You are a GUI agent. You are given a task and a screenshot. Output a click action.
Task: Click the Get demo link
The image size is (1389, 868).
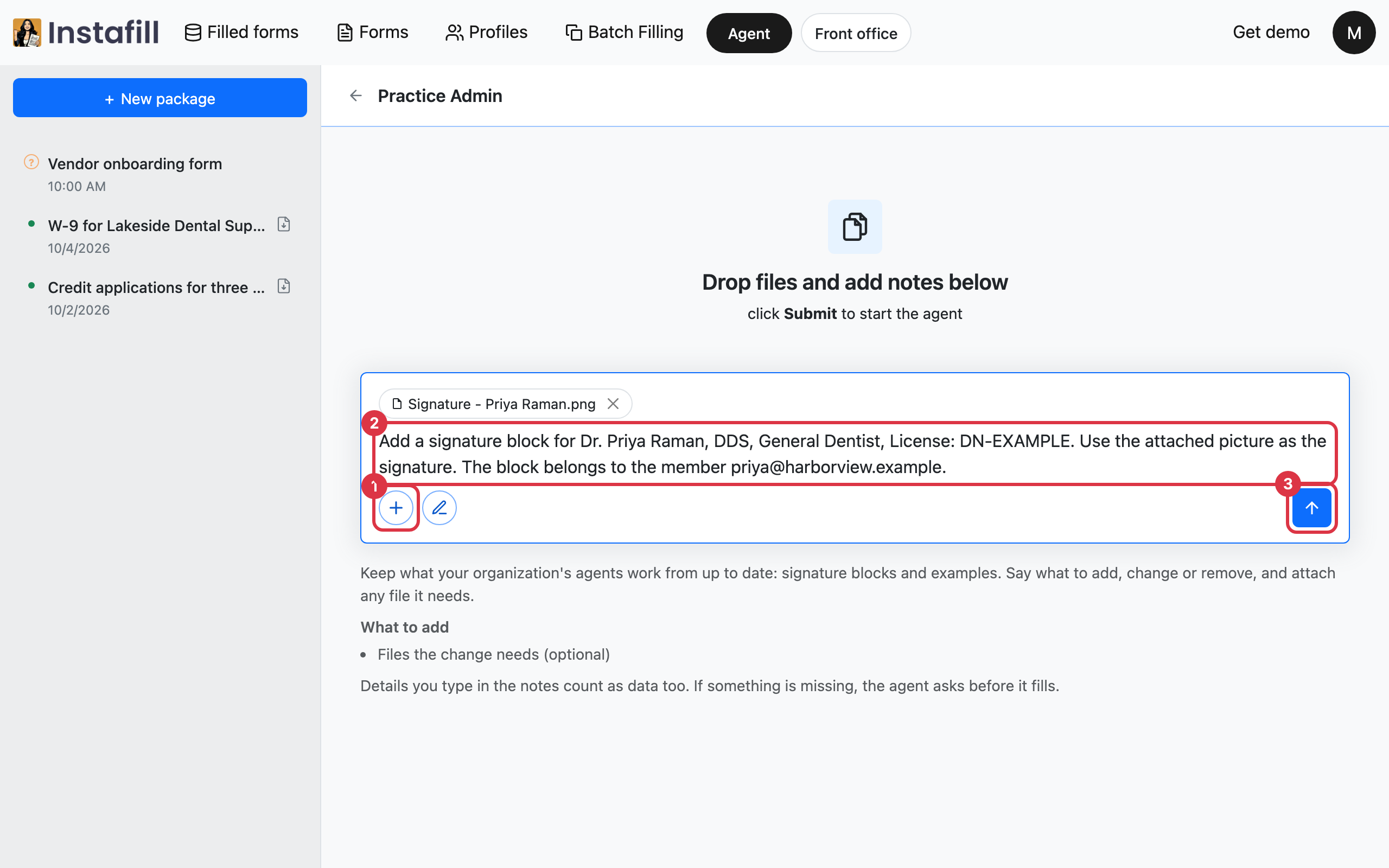(1271, 32)
